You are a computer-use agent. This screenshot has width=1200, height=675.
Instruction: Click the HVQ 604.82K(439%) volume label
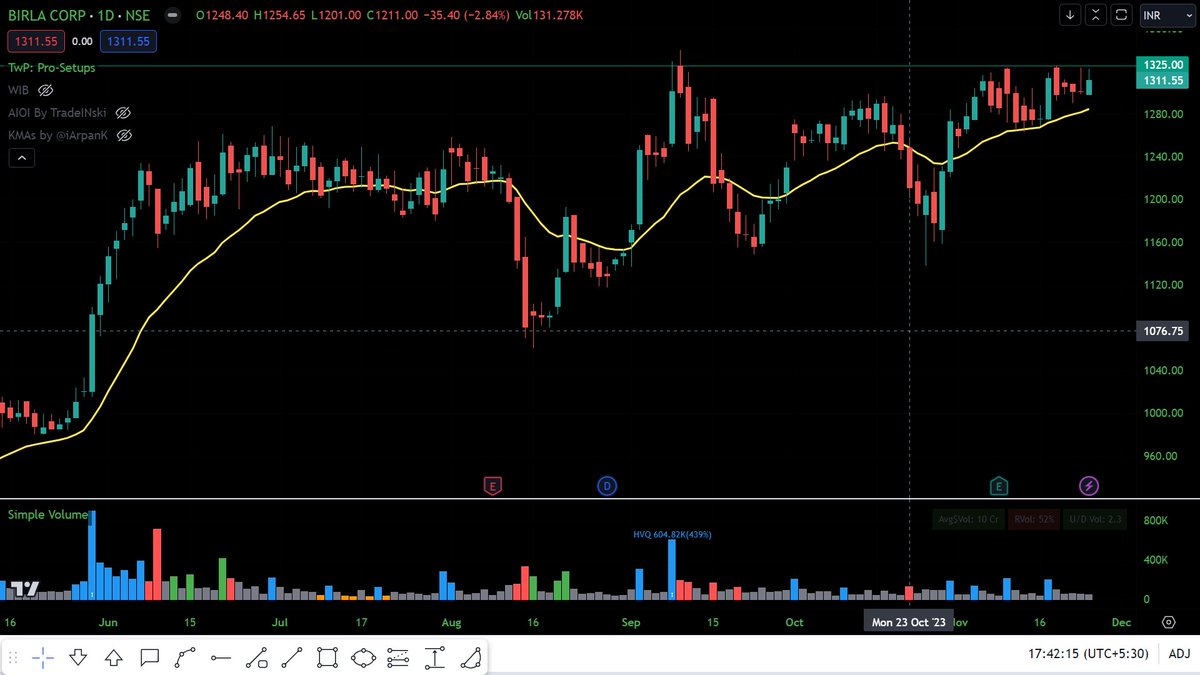(672, 535)
